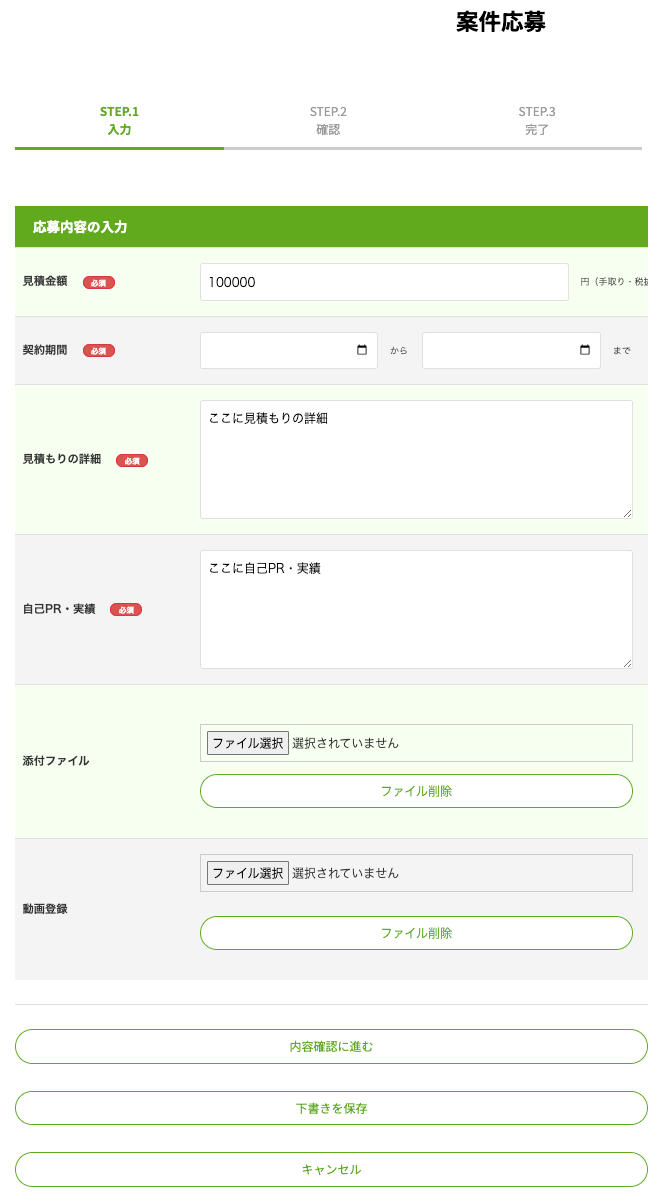This screenshot has height=1202, width=664.
Task: Click the 自己PR・実績 textarea resize handle
Action: coord(627,662)
